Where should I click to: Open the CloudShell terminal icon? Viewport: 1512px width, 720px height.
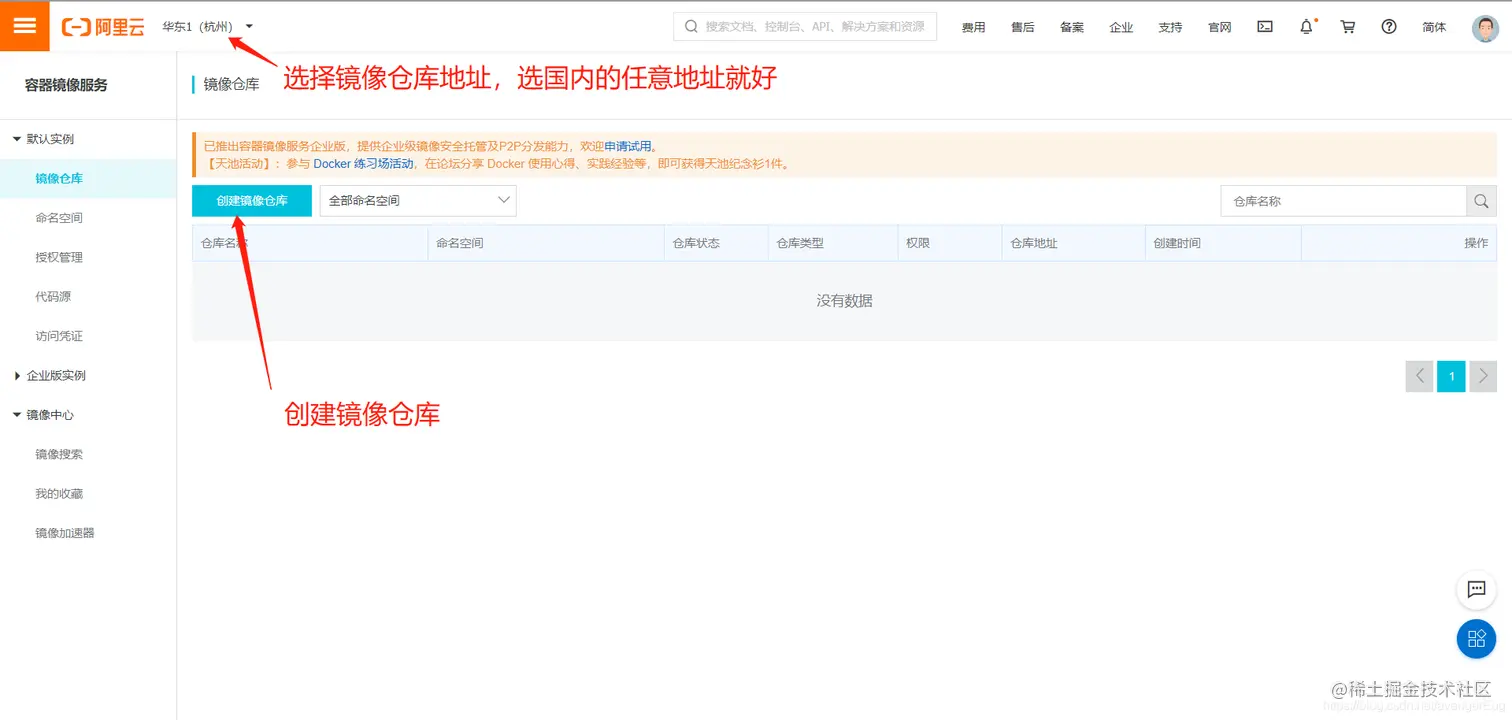click(x=1264, y=27)
